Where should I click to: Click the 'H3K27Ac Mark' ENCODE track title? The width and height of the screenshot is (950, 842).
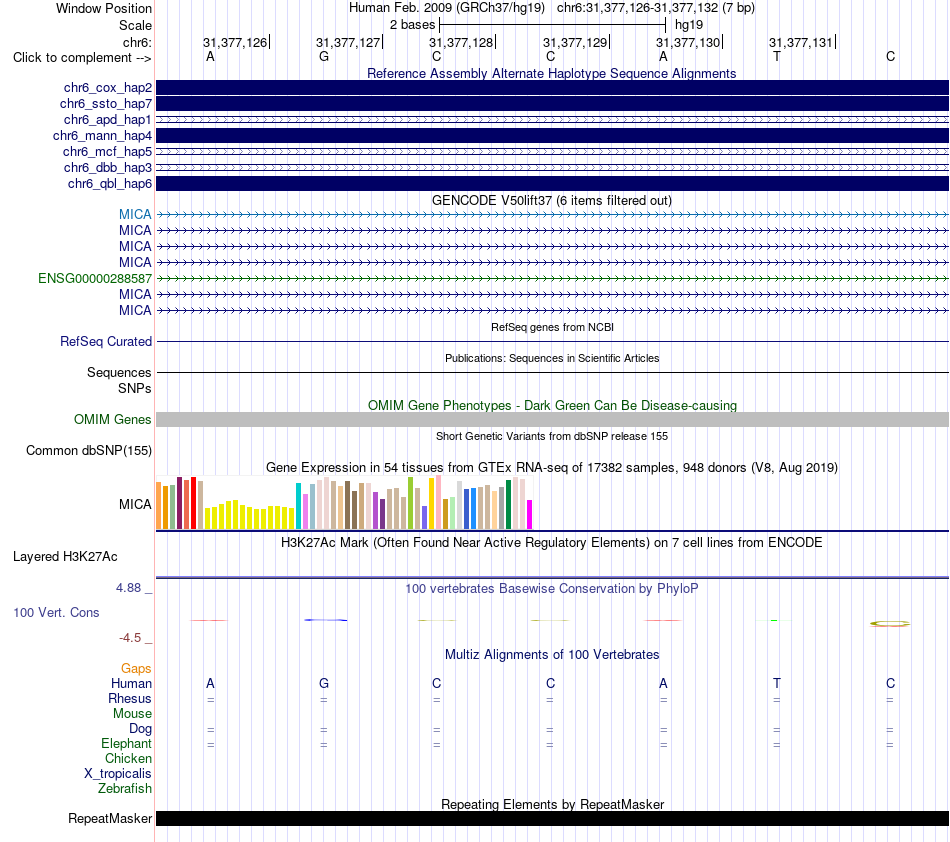tap(552, 542)
